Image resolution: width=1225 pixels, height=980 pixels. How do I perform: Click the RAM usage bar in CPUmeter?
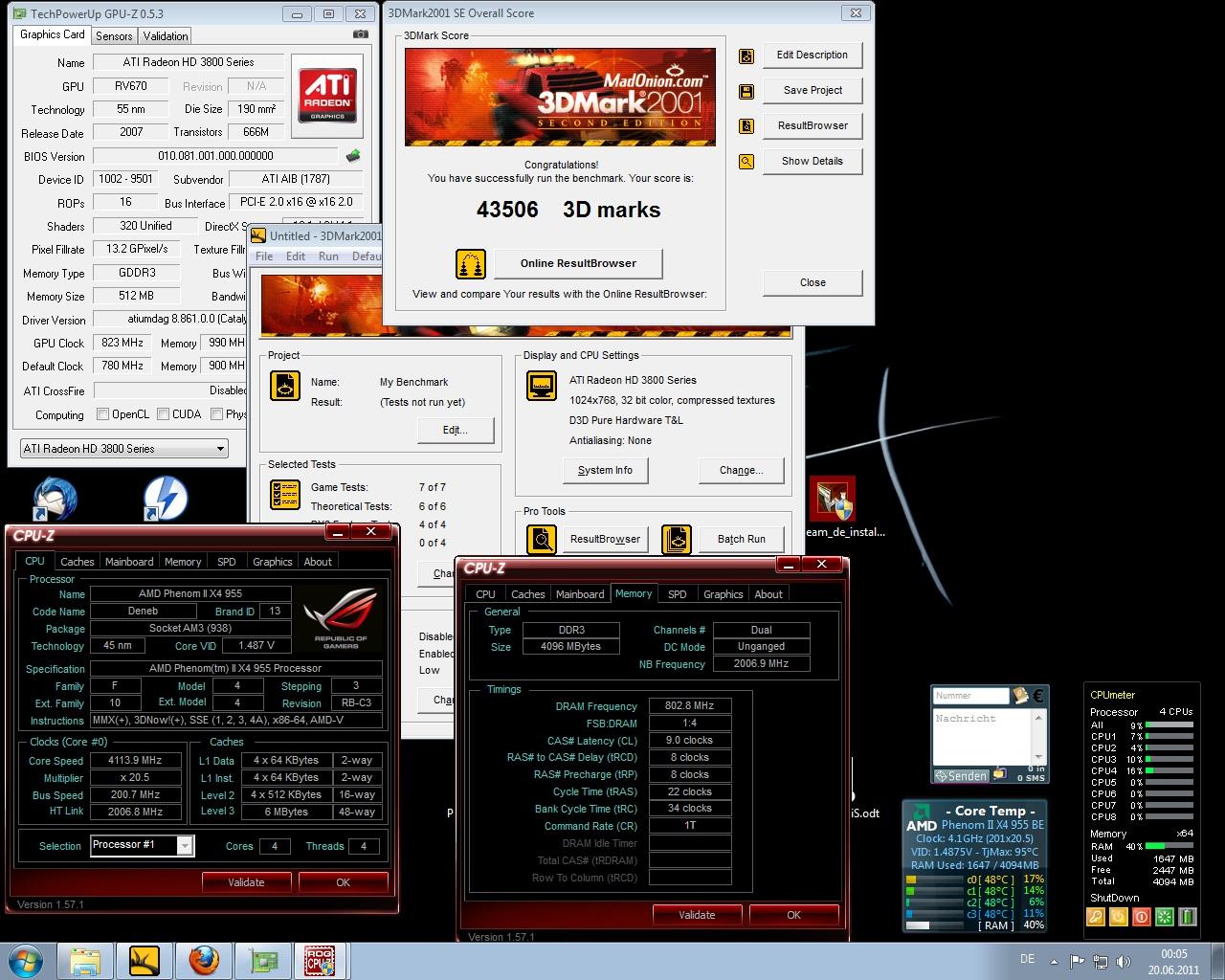[x=1169, y=846]
